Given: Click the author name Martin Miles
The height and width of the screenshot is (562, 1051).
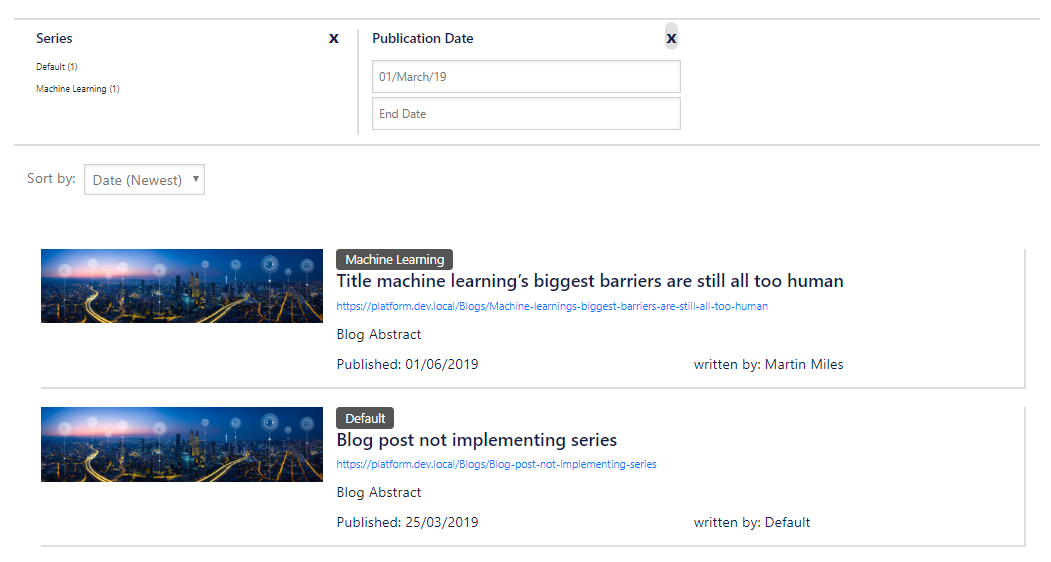Looking at the screenshot, I should 803,365.
